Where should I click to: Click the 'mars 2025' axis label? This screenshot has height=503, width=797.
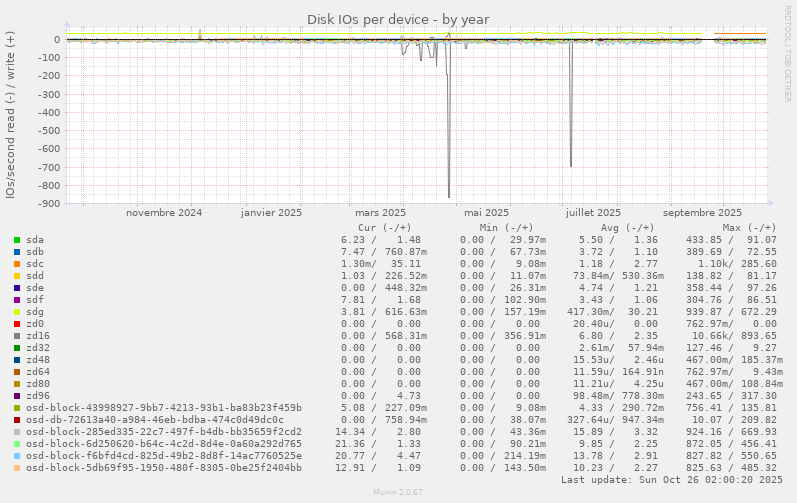(380, 213)
